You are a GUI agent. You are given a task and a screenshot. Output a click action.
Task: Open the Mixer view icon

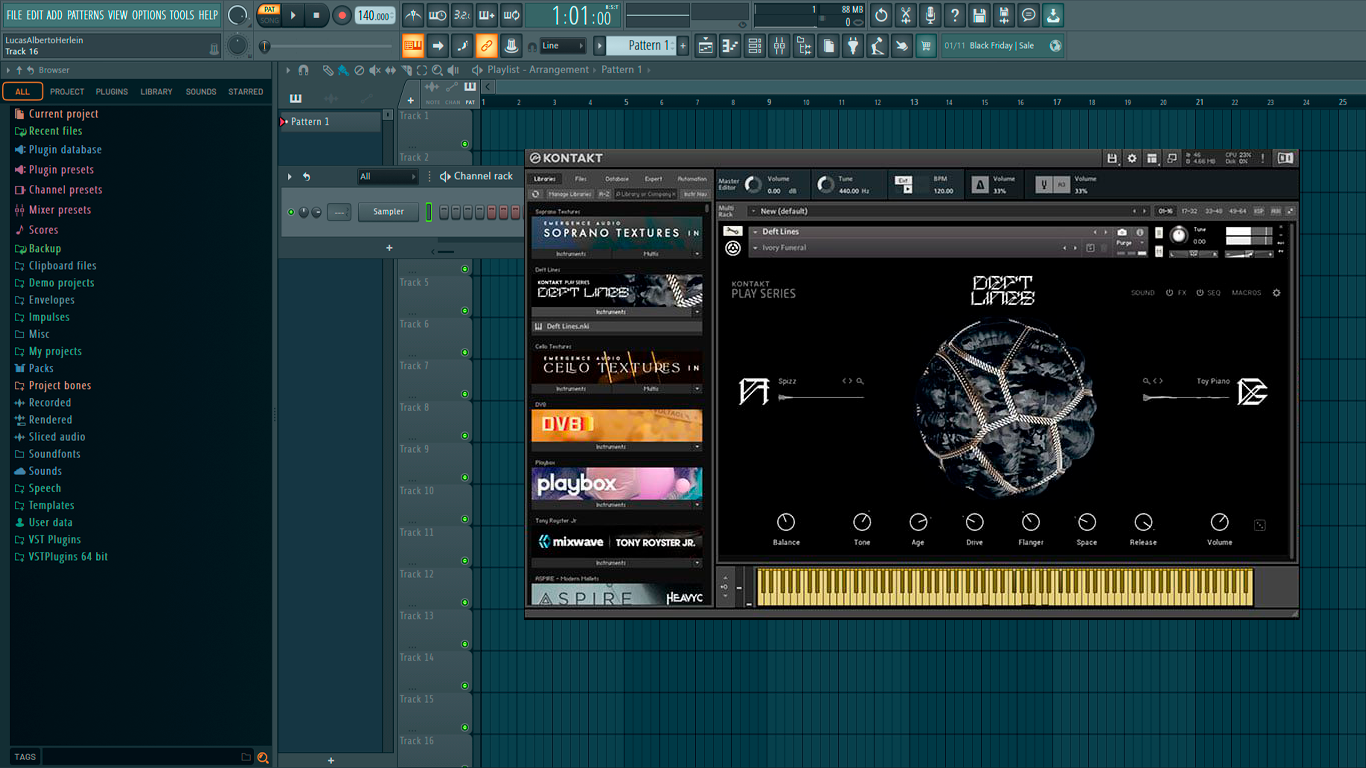[x=779, y=46]
